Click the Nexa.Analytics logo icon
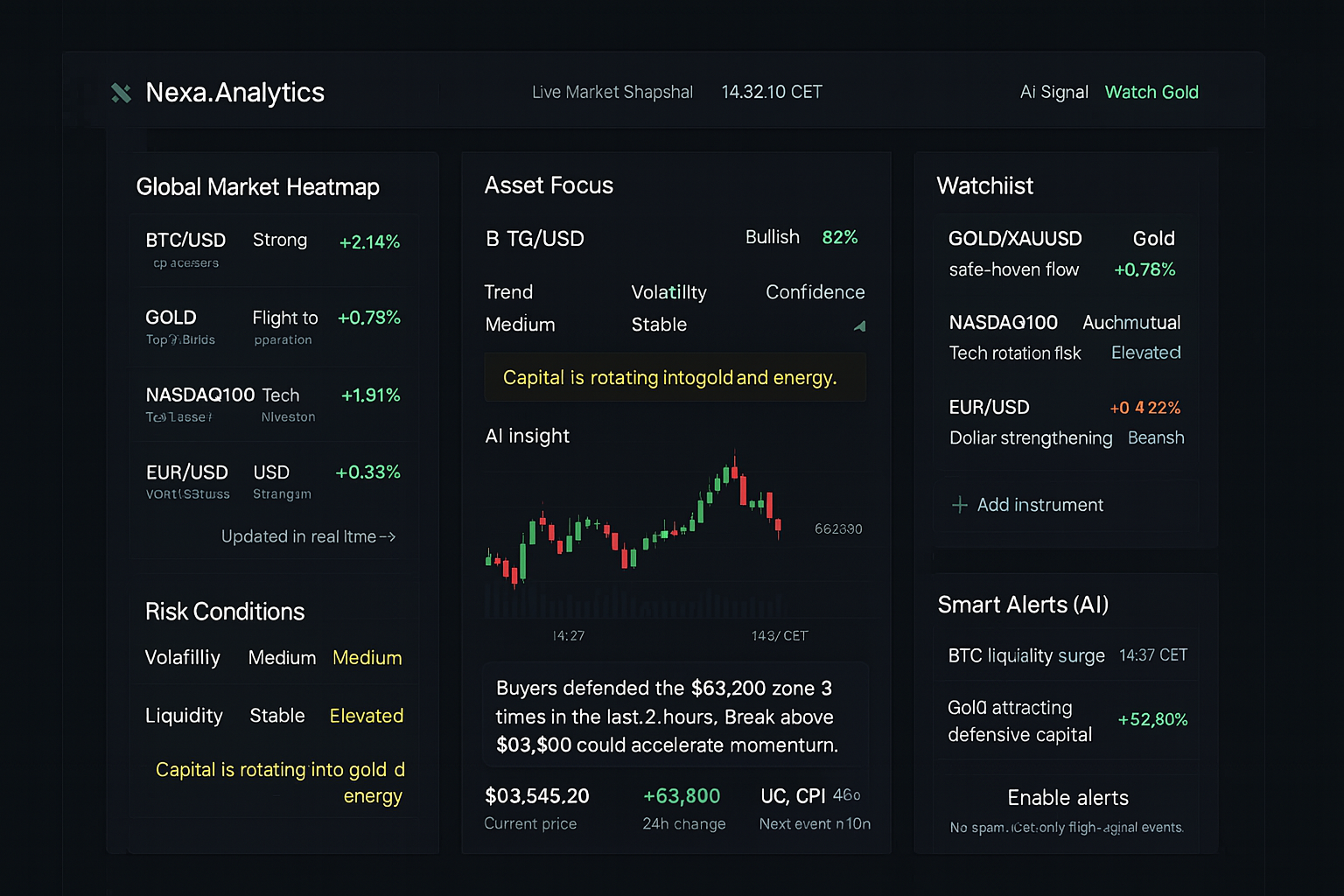The image size is (1344, 896). [x=121, y=93]
